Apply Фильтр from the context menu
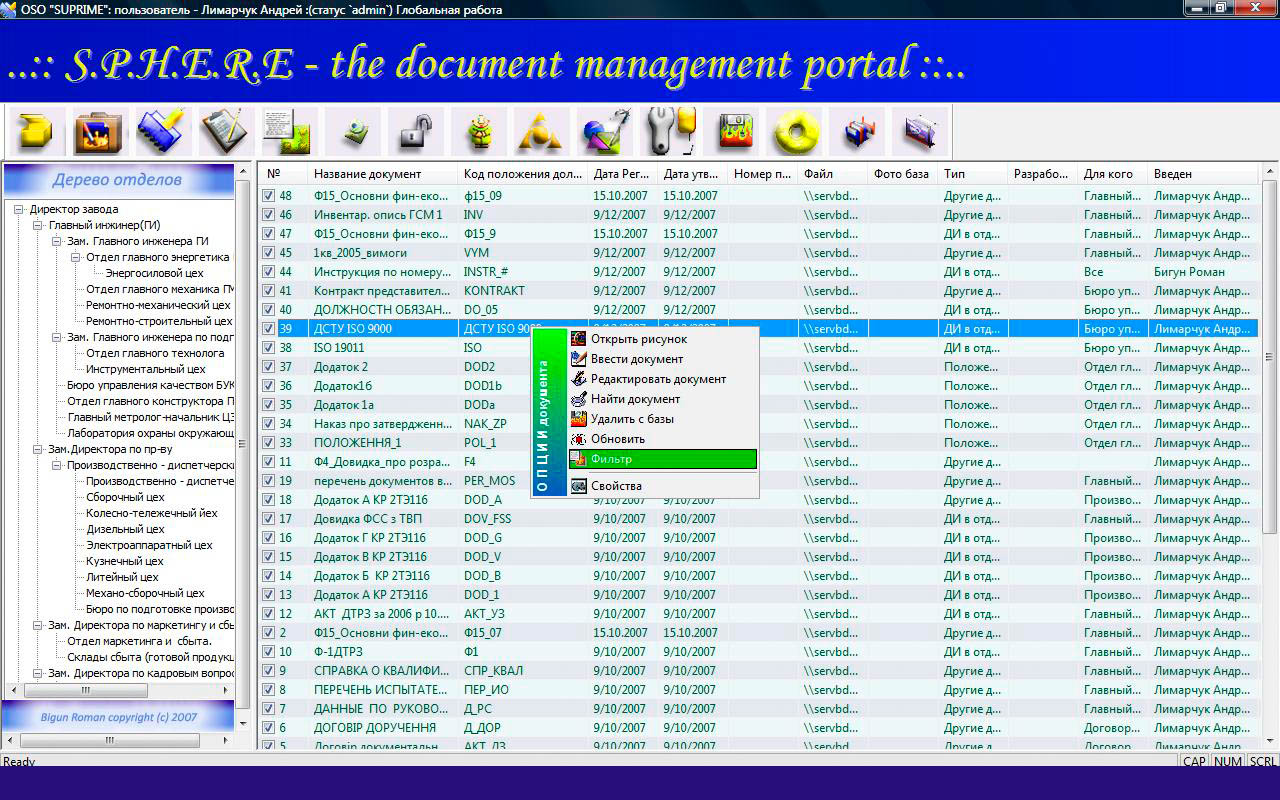The image size is (1280, 800). point(662,459)
